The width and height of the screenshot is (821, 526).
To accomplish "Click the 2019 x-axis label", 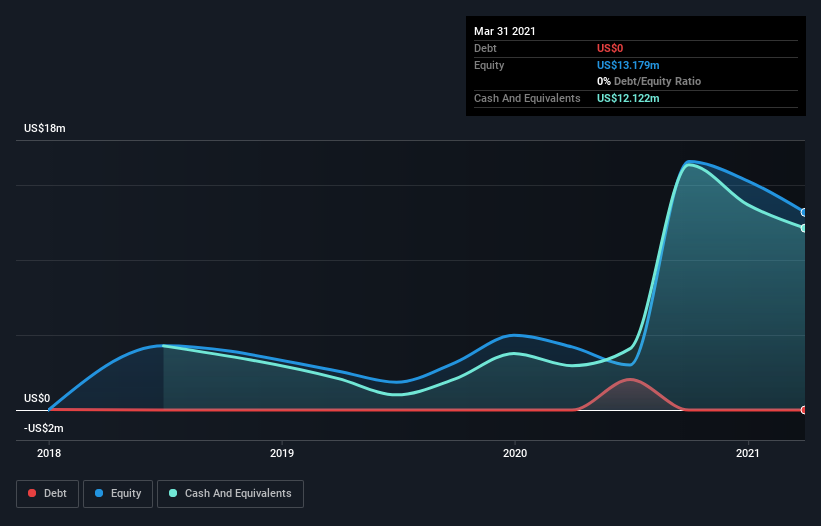I will click(282, 453).
